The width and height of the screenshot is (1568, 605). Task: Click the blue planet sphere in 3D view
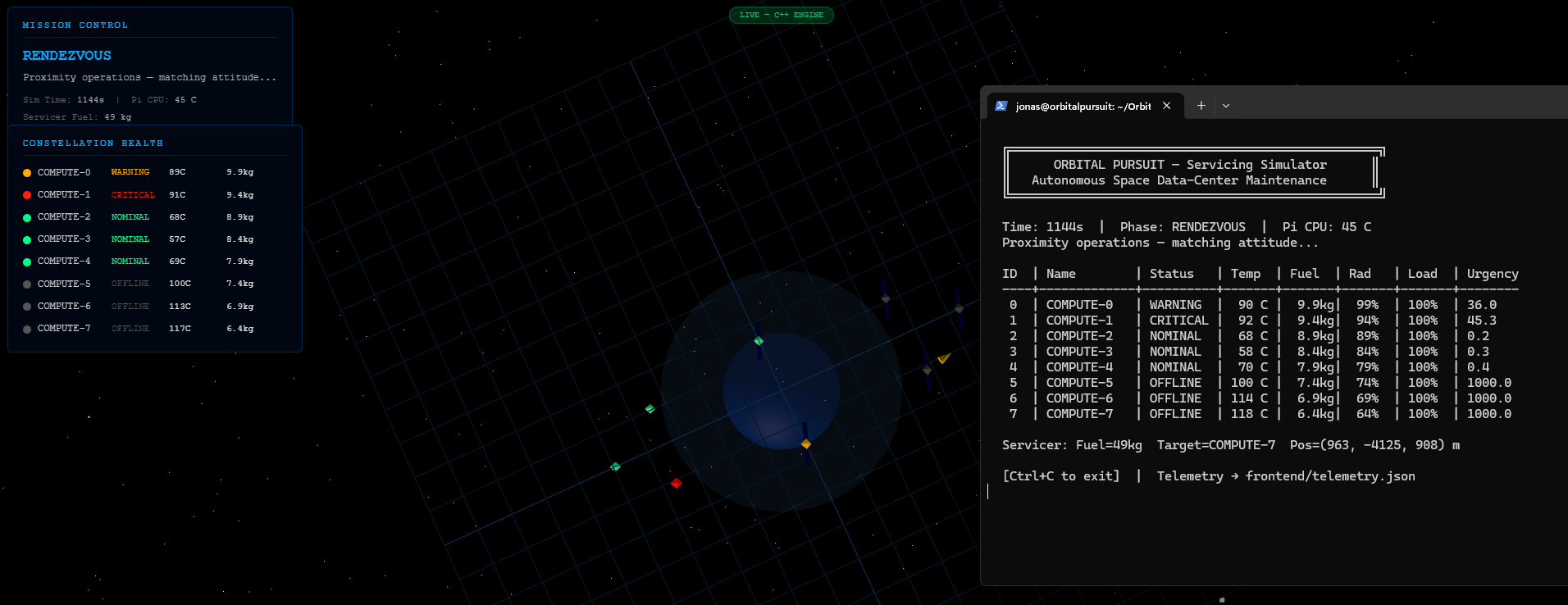click(x=782, y=392)
